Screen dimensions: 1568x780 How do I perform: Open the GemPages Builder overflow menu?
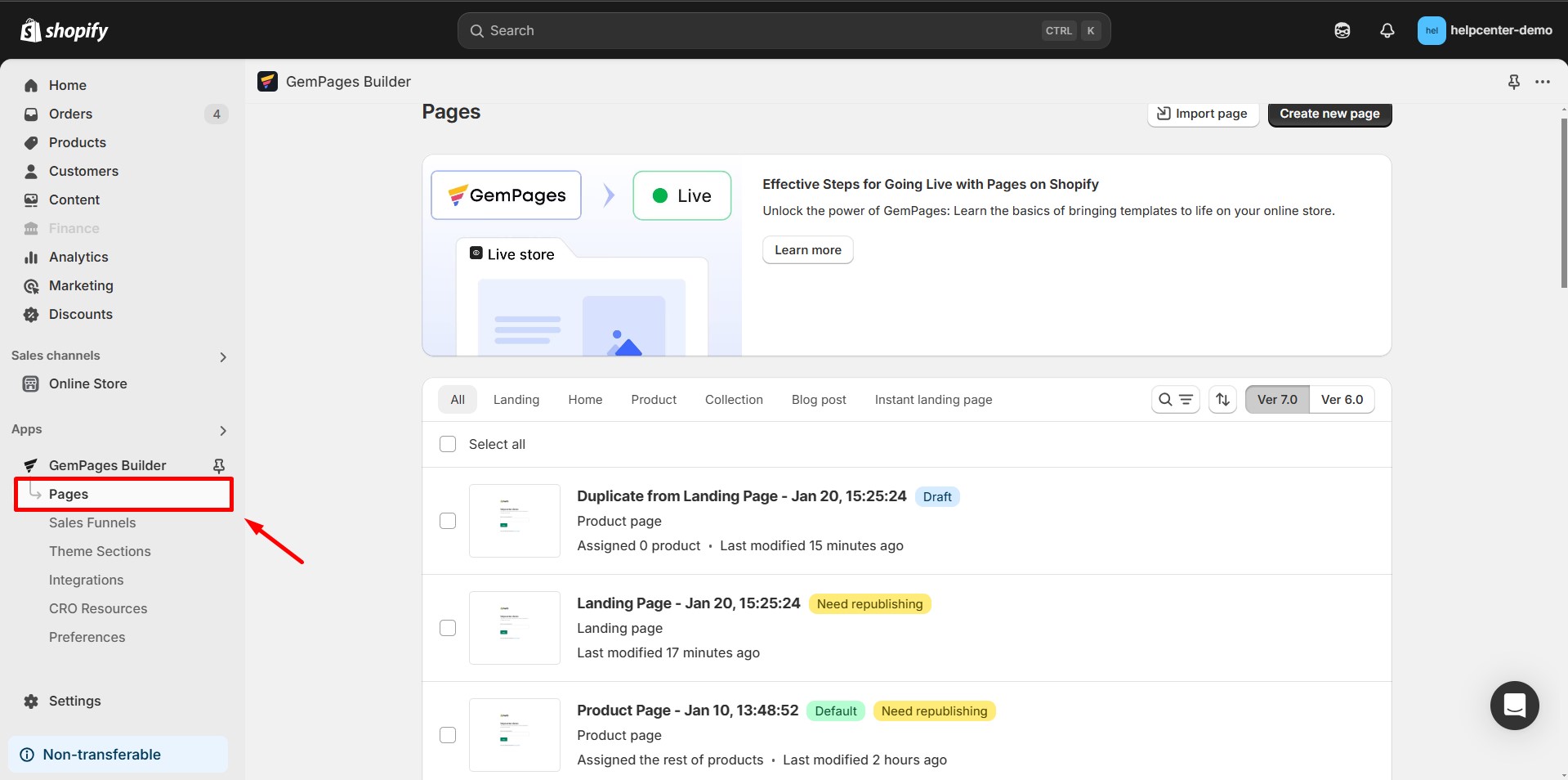(x=1543, y=82)
